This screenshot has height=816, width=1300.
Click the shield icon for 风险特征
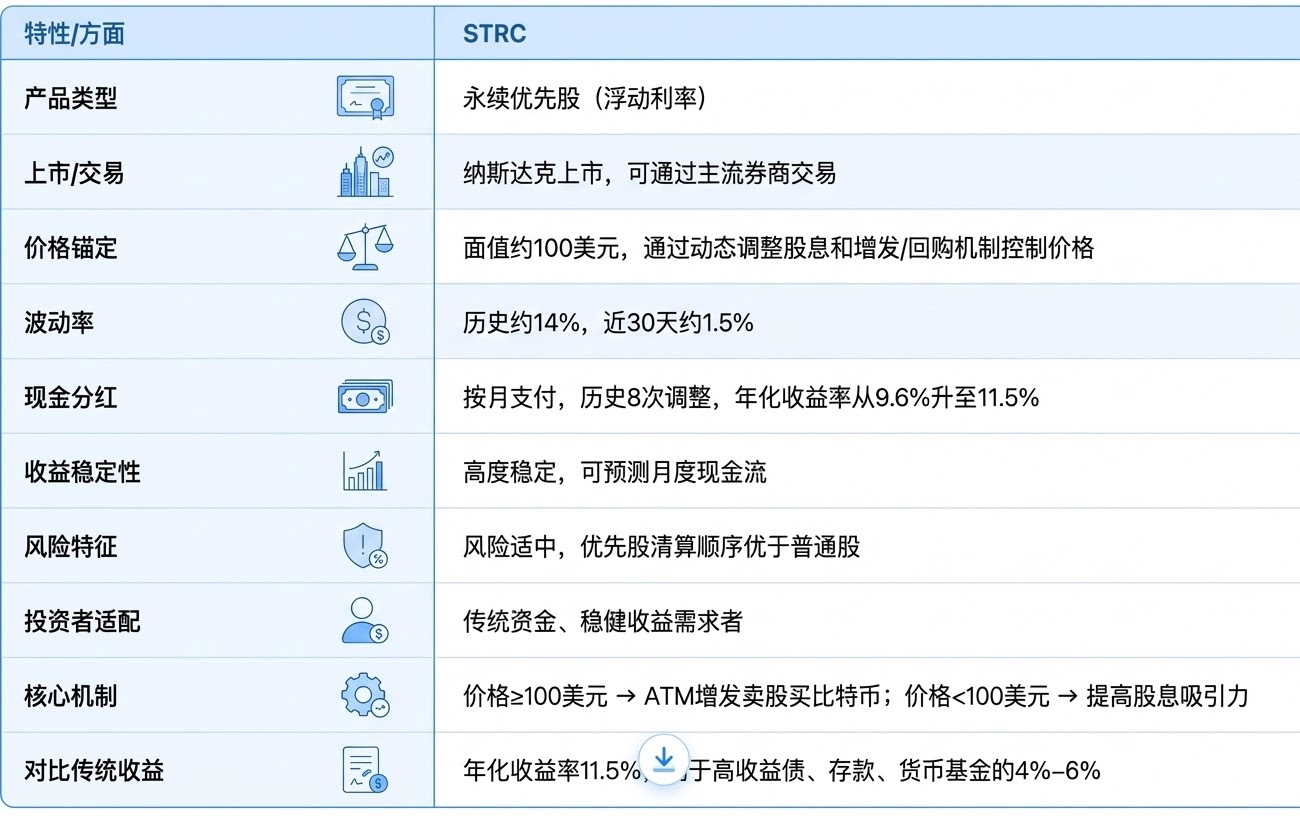point(366,546)
